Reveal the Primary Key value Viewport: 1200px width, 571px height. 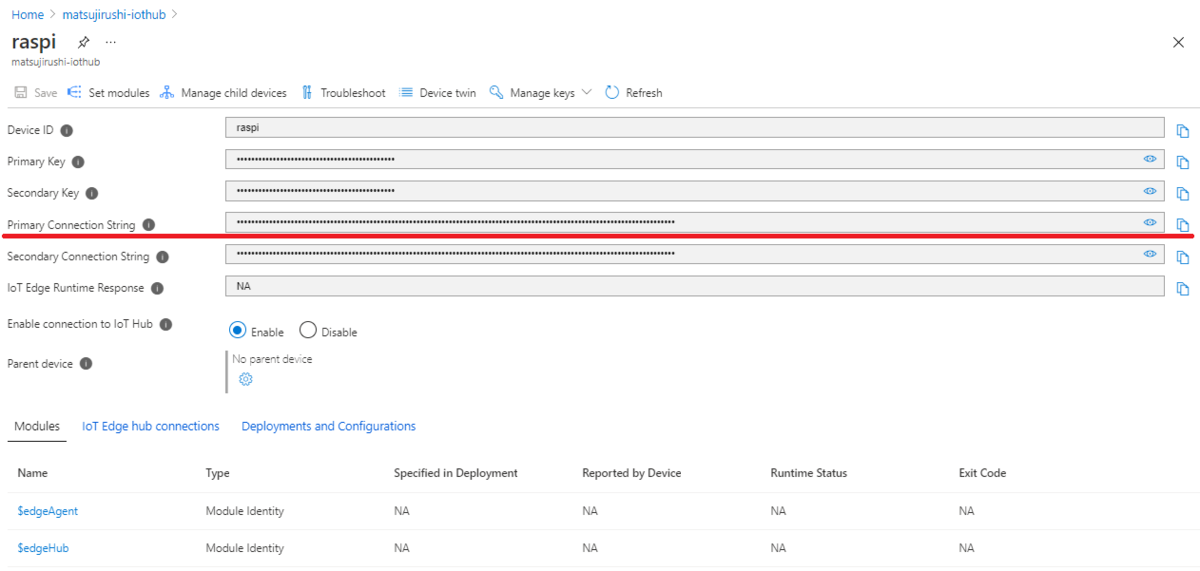[1150, 159]
